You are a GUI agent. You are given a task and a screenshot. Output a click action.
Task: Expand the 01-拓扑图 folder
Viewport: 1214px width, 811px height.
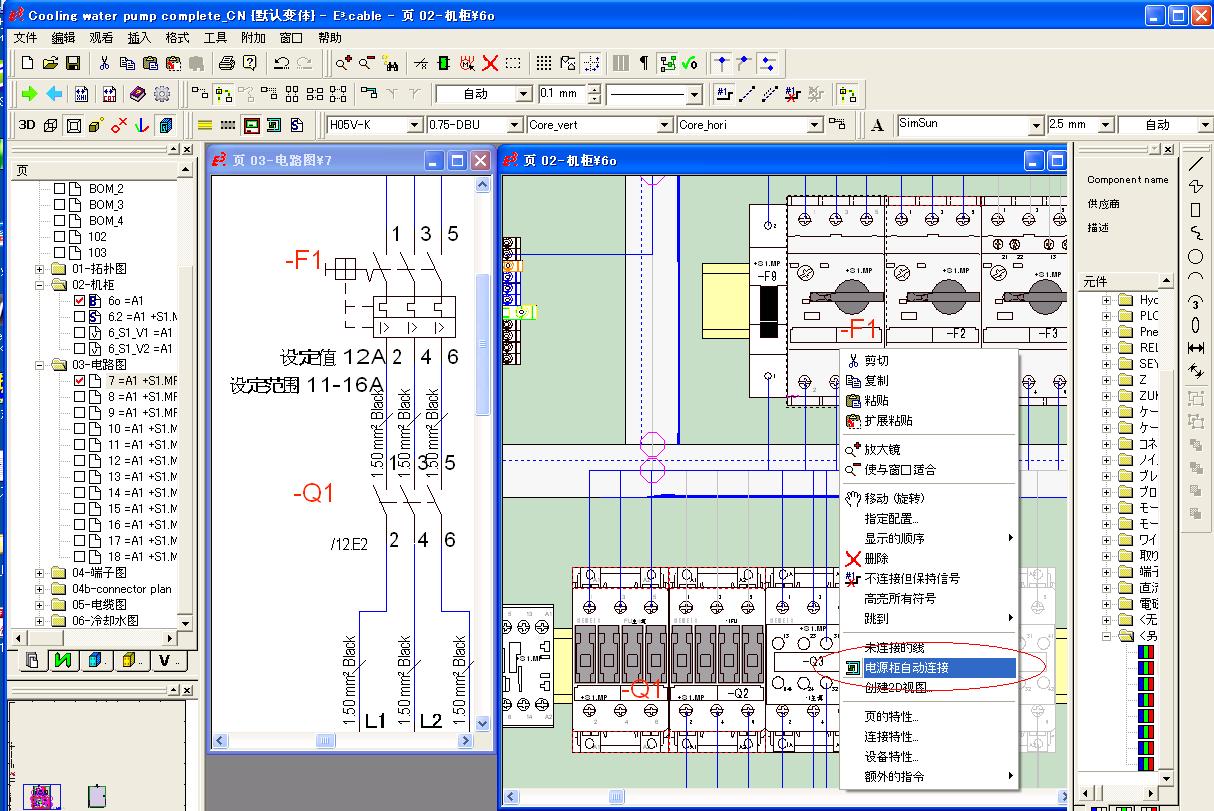pos(40,268)
